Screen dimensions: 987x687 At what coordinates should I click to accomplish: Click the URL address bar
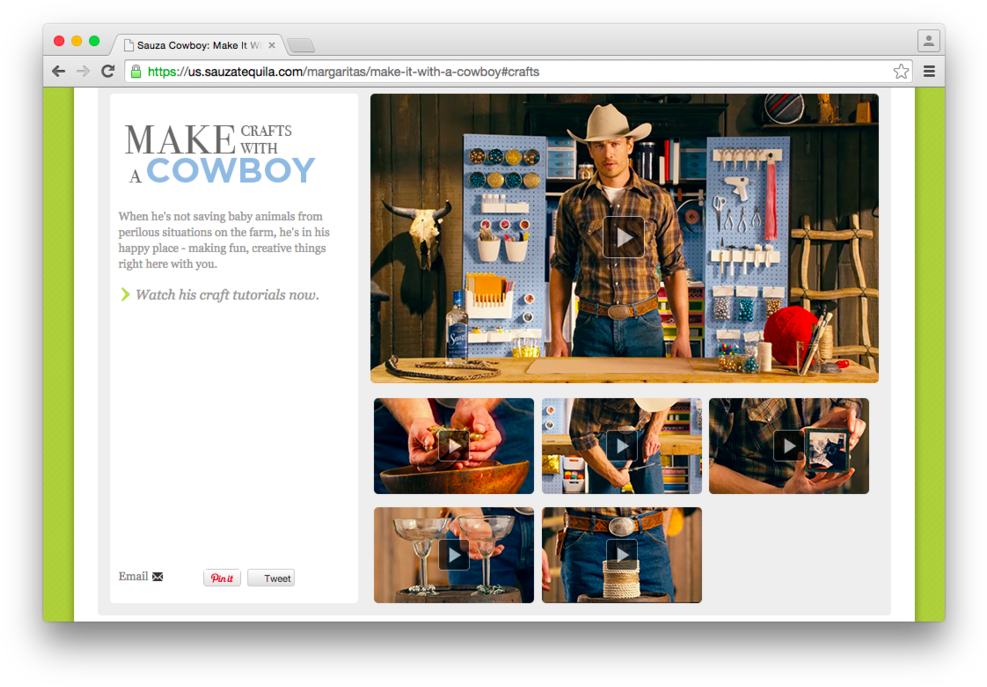500,71
